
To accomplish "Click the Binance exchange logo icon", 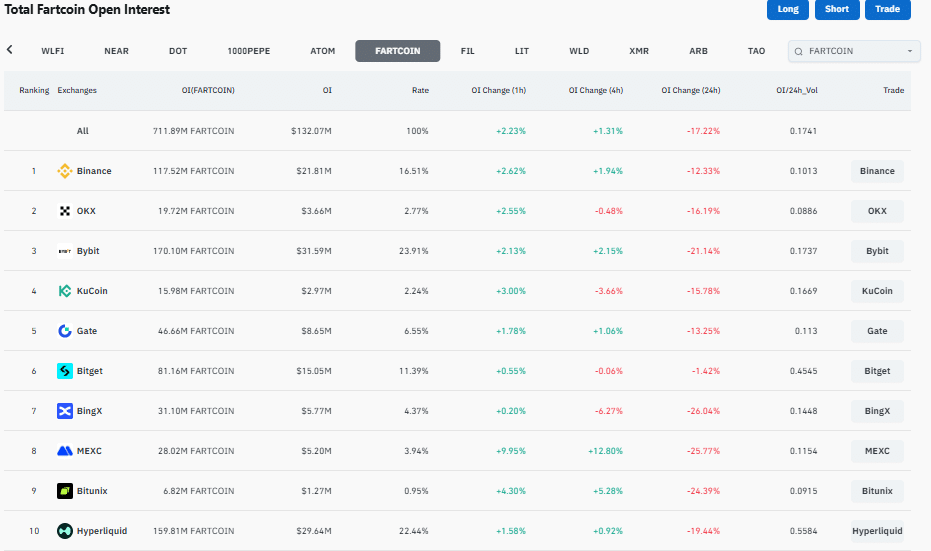I will point(65,171).
